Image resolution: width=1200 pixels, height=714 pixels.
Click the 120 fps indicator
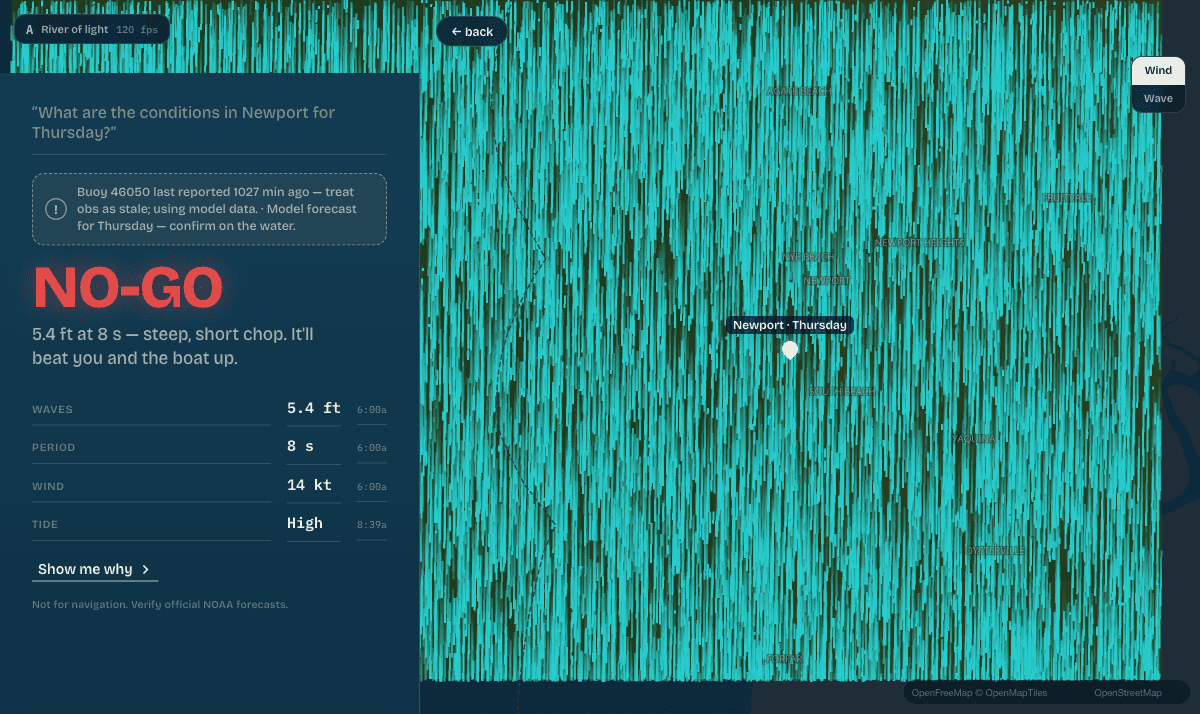click(137, 30)
